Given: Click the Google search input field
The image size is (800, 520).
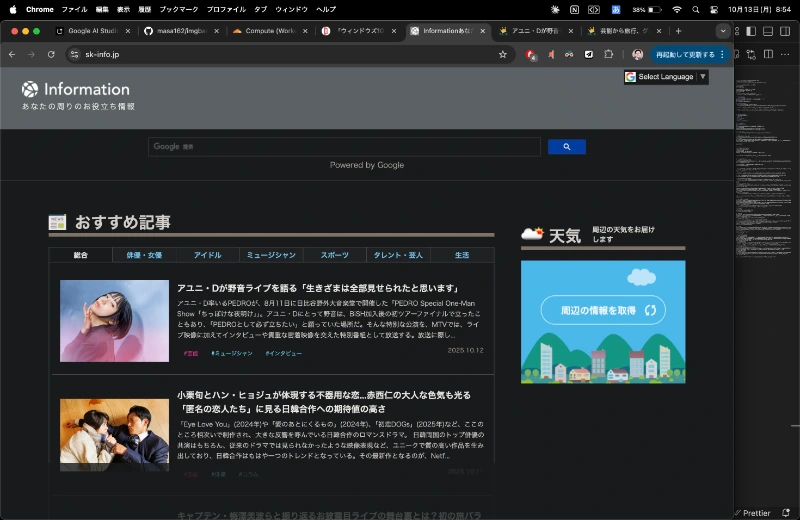Looking at the screenshot, I should point(344,147).
